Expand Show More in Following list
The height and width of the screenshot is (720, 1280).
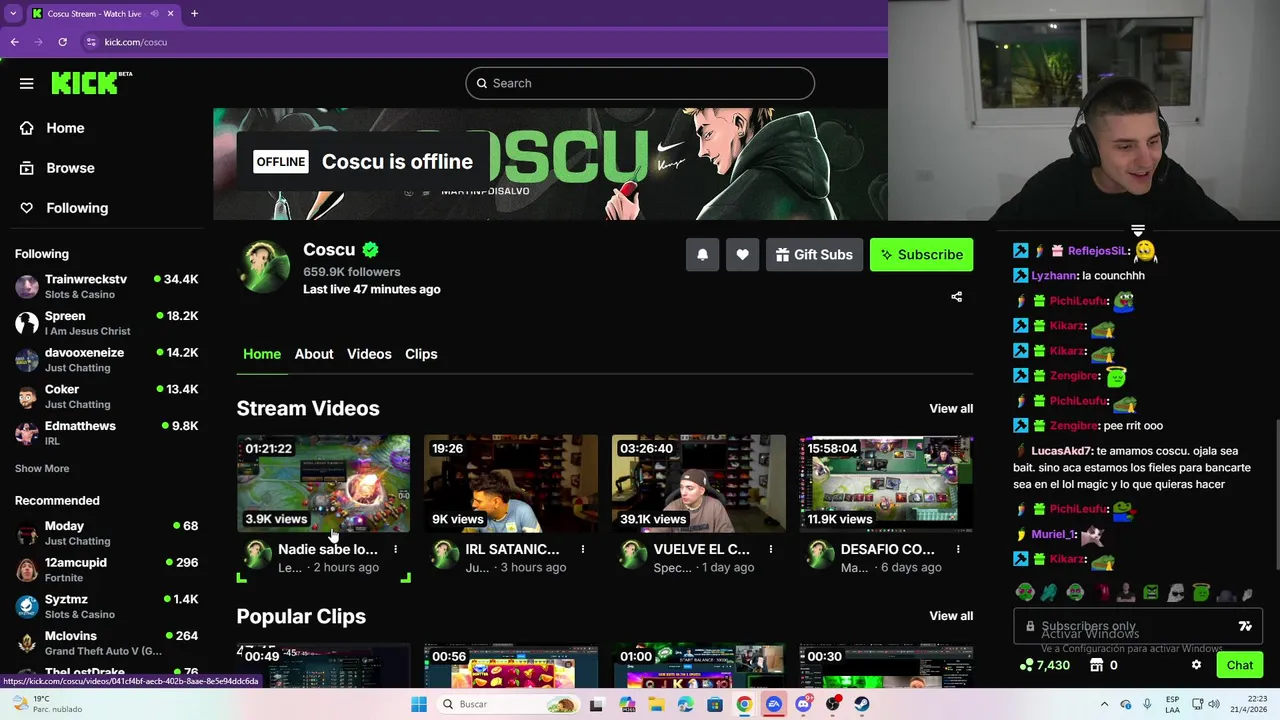[42, 468]
